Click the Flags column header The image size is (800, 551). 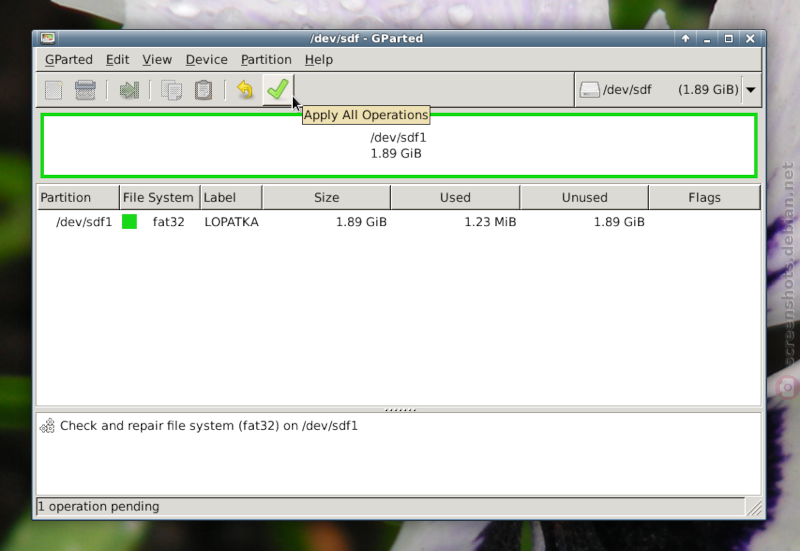(705, 197)
